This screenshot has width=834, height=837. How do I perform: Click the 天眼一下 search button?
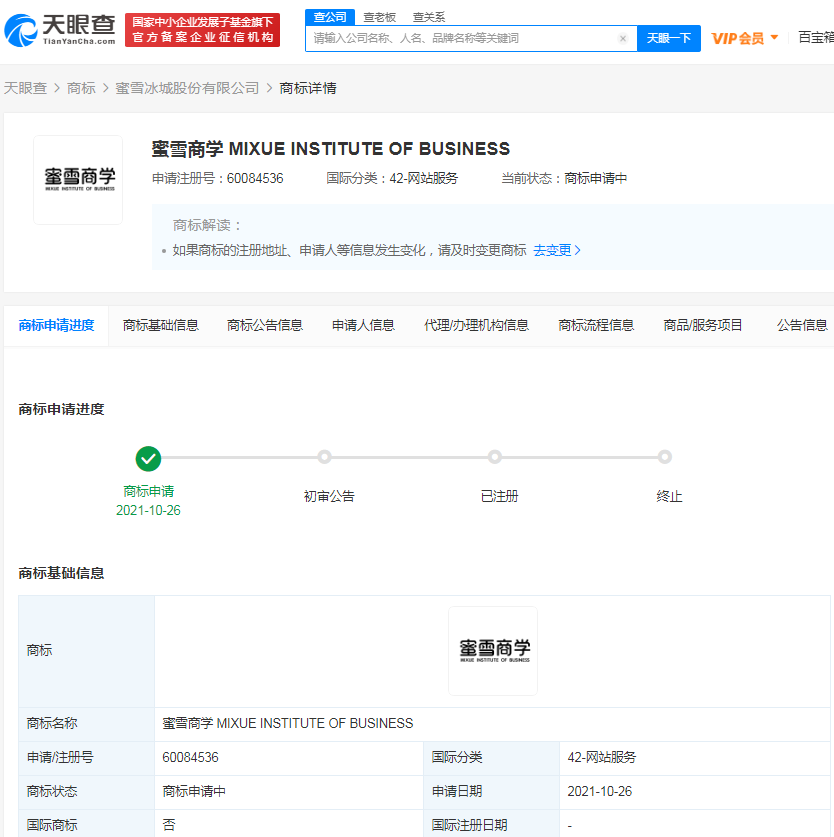(669, 38)
